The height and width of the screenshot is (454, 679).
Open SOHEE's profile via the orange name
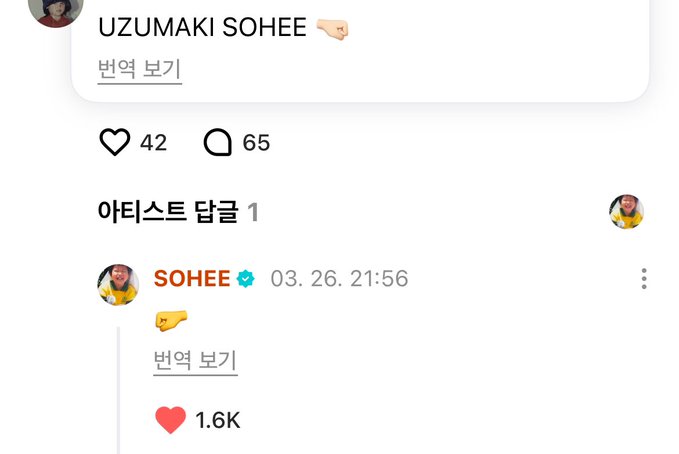(x=192, y=279)
